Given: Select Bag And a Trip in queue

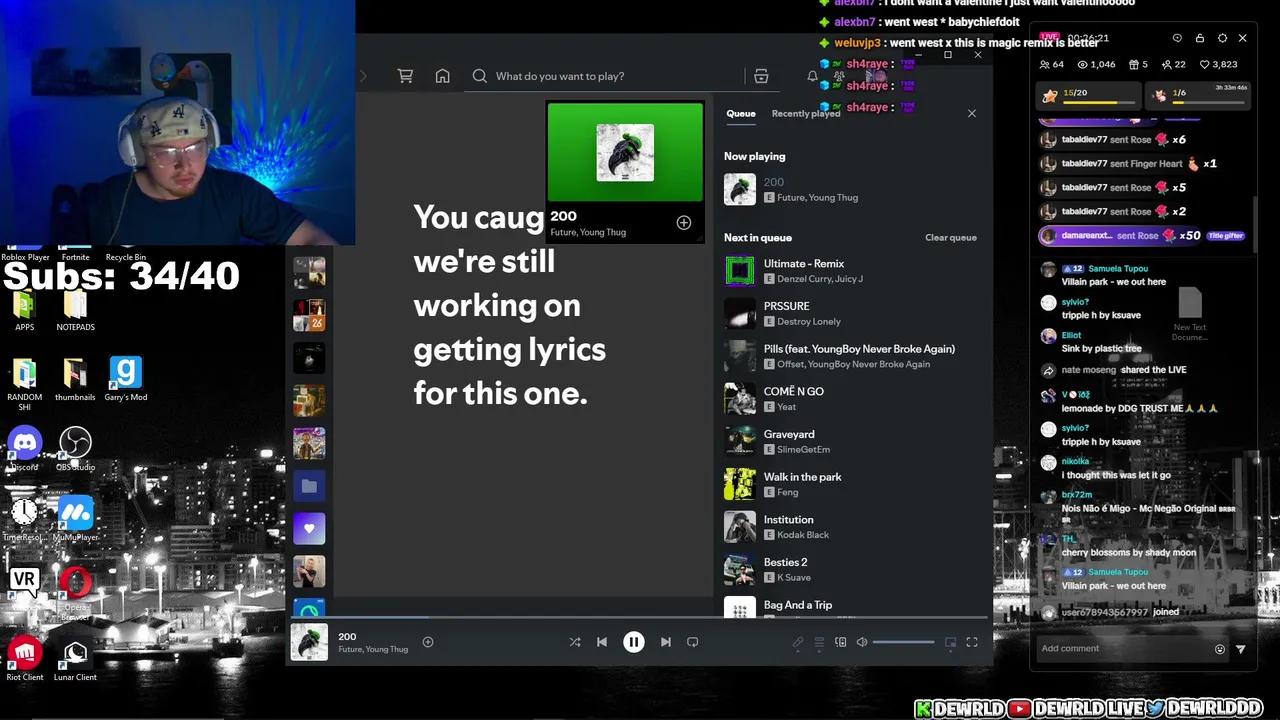Looking at the screenshot, I should coord(851,607).
